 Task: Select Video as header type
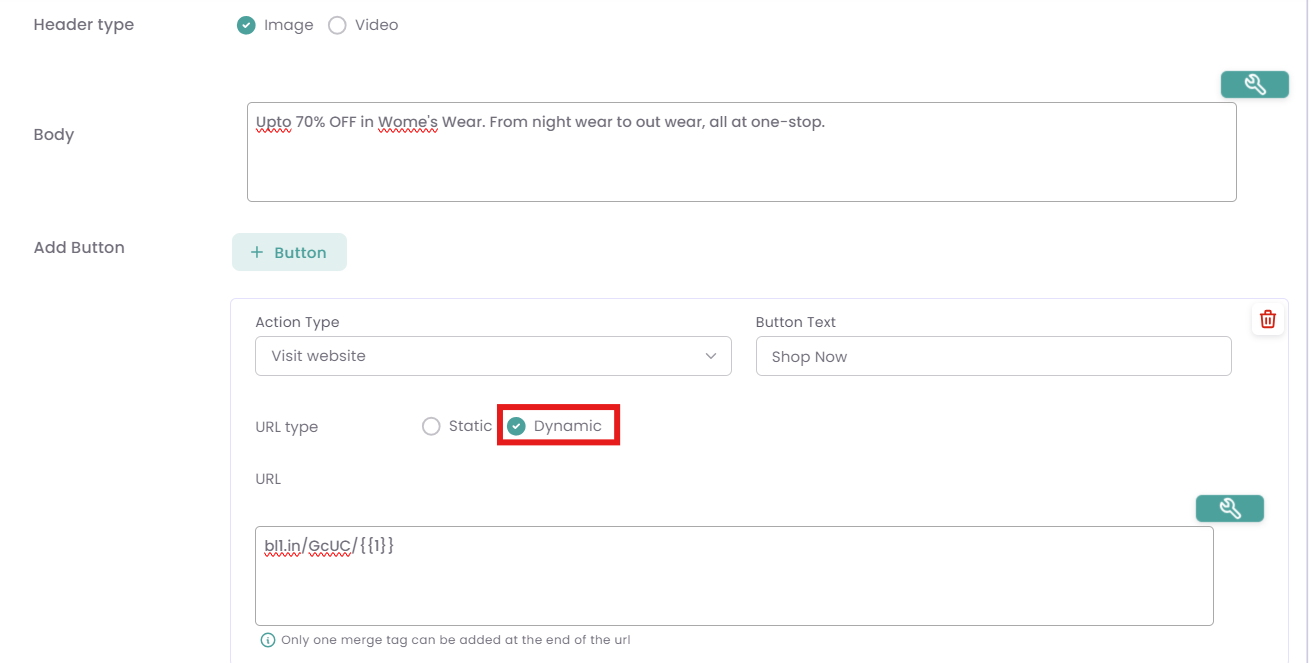pyautogui.click(x=338, y=25)
